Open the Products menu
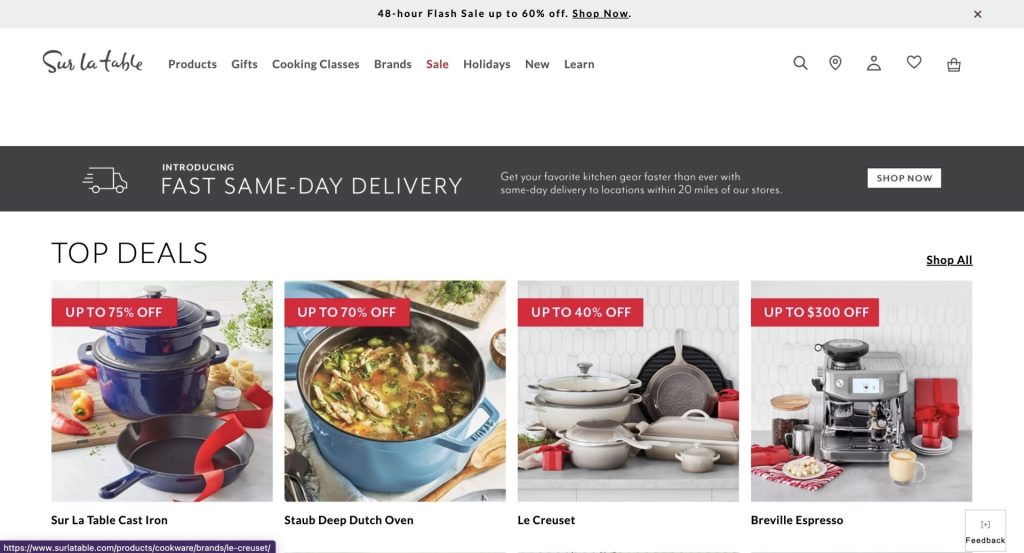1024x553 pixels. 192,64
